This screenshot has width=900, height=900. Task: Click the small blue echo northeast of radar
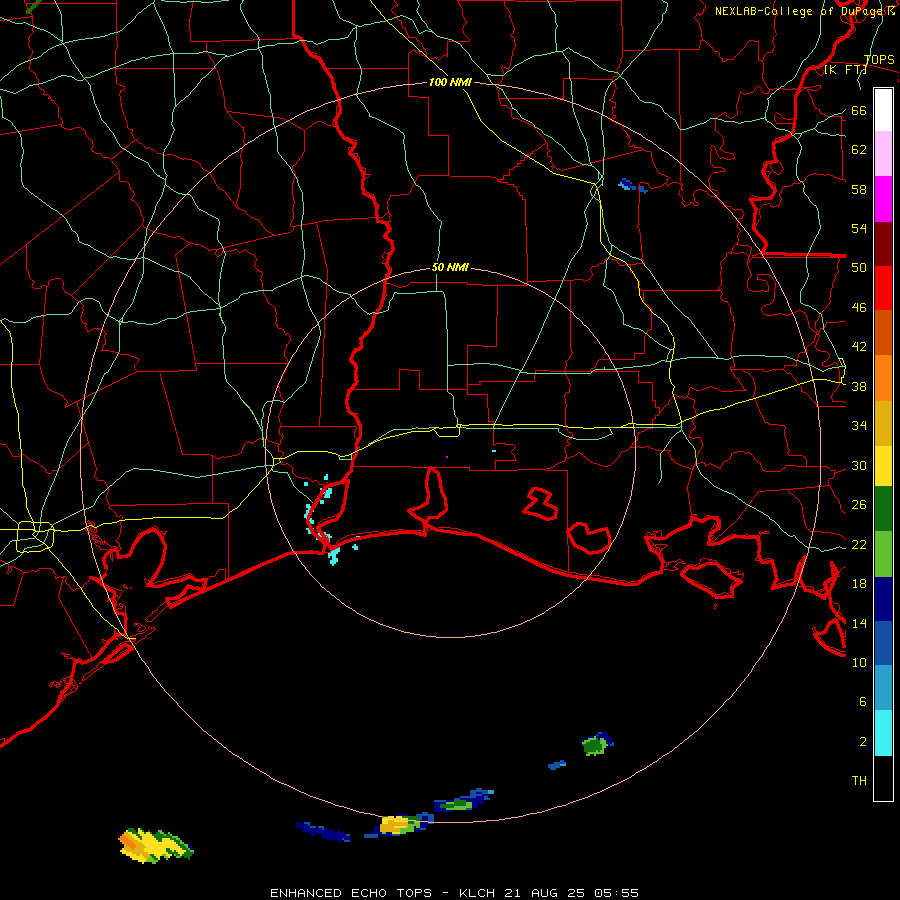pos(633,186)
